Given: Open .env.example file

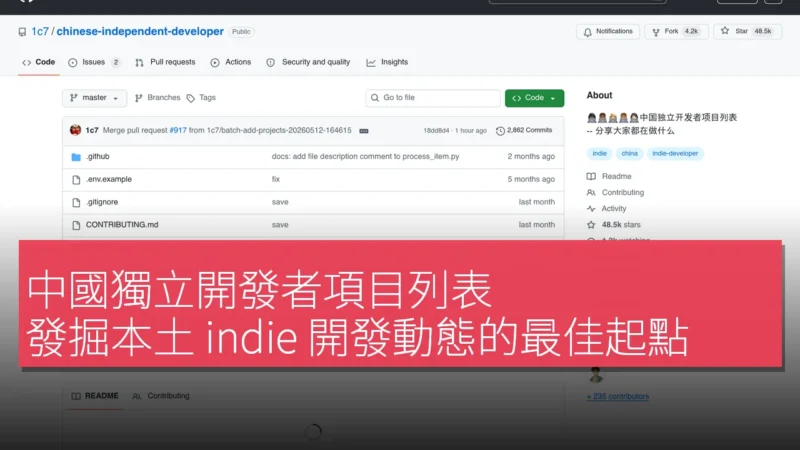Looking at the screenshot, I should pyautogui.click(x=109, y=179).
